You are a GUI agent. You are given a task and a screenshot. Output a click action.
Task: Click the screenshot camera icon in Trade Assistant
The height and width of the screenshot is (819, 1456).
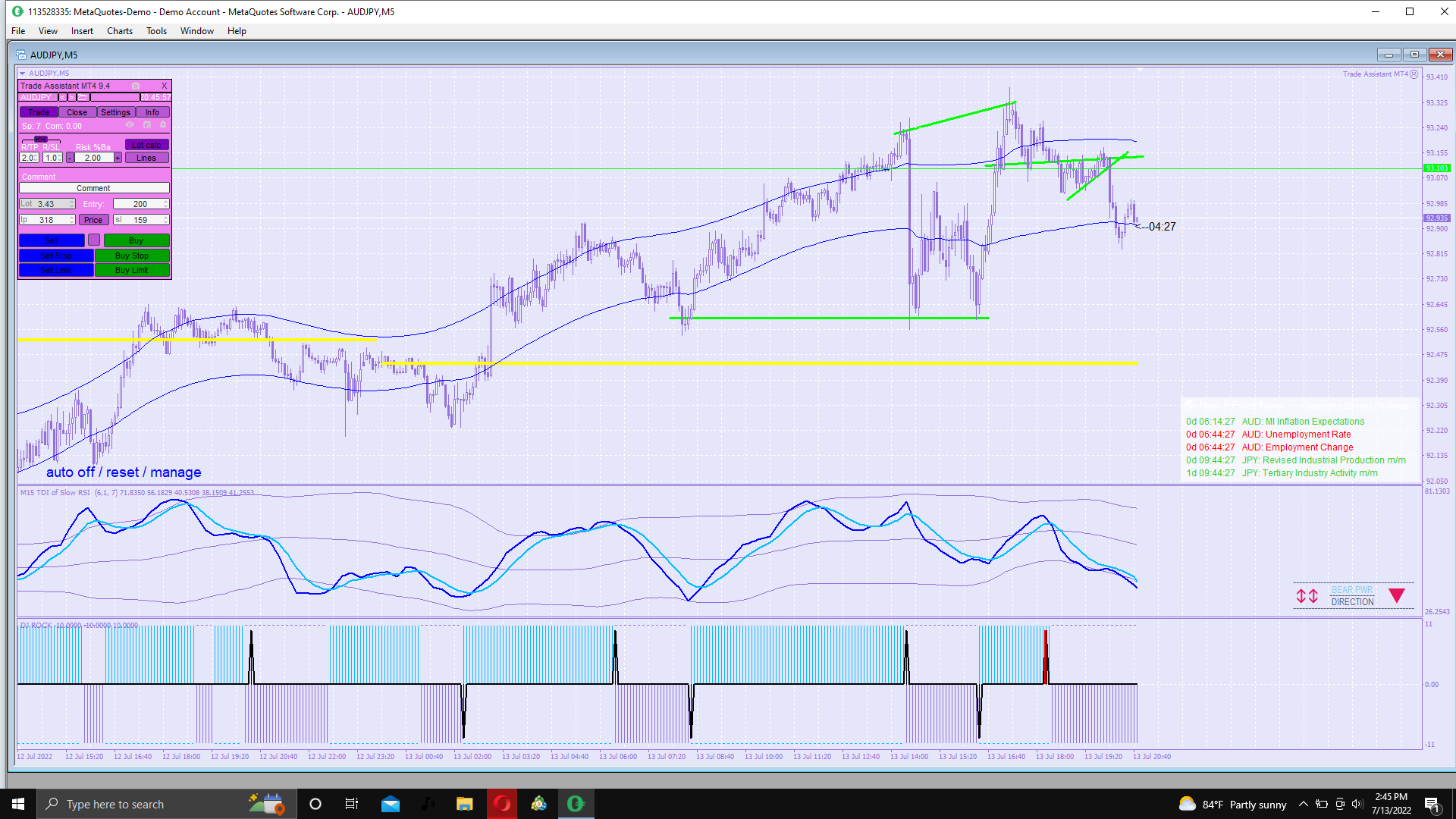click(136, 86)
